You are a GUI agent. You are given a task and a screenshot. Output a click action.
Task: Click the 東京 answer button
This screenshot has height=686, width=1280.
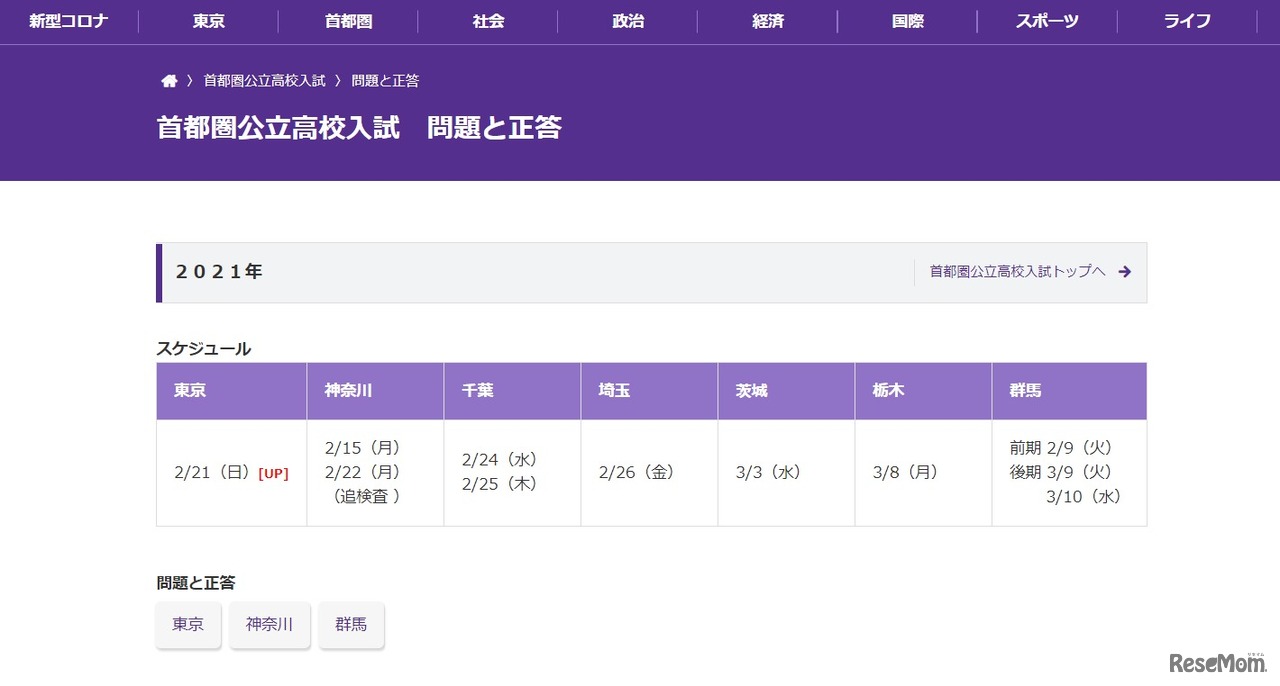coord(188,624)
